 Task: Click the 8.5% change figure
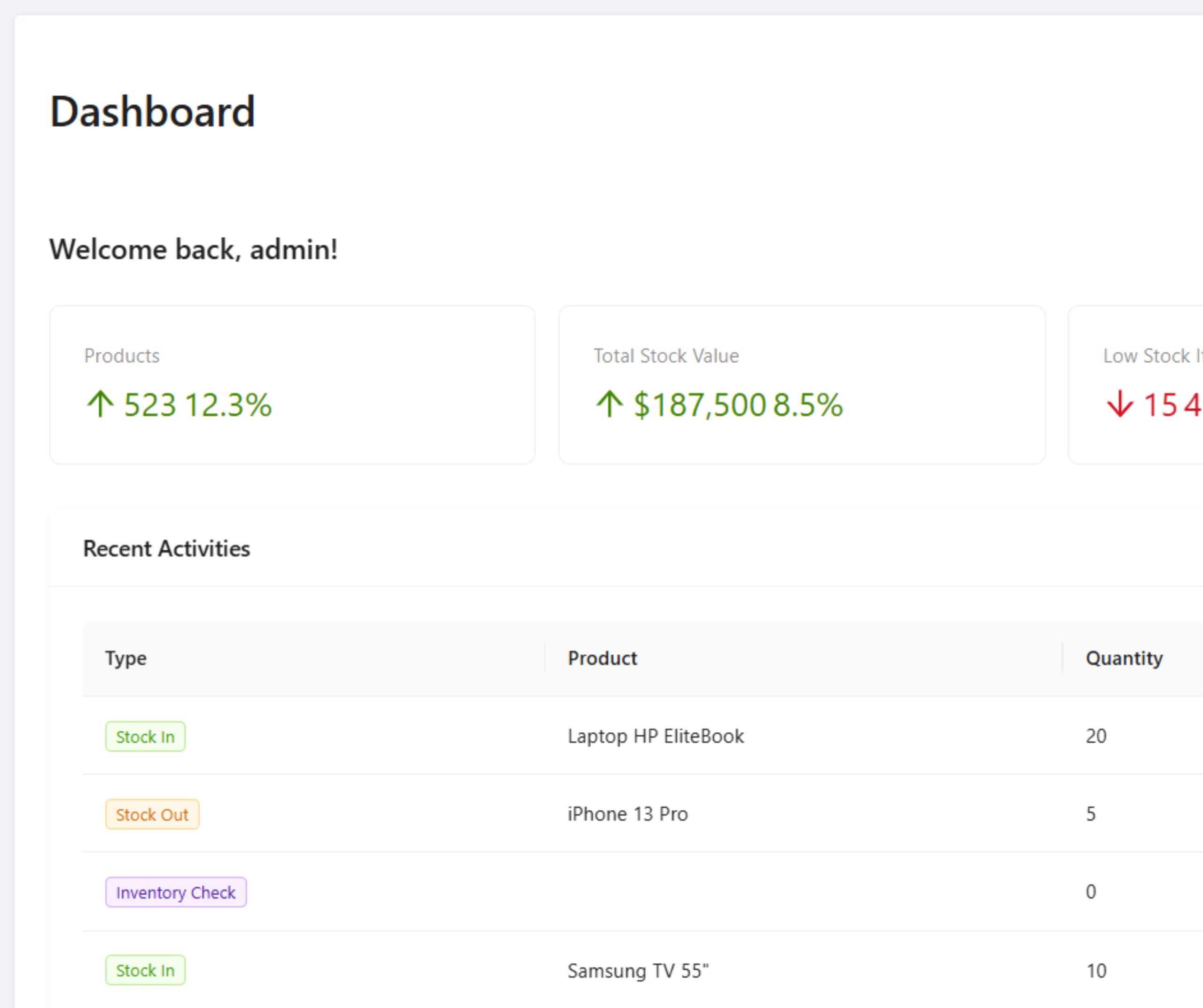click(808, 405)
